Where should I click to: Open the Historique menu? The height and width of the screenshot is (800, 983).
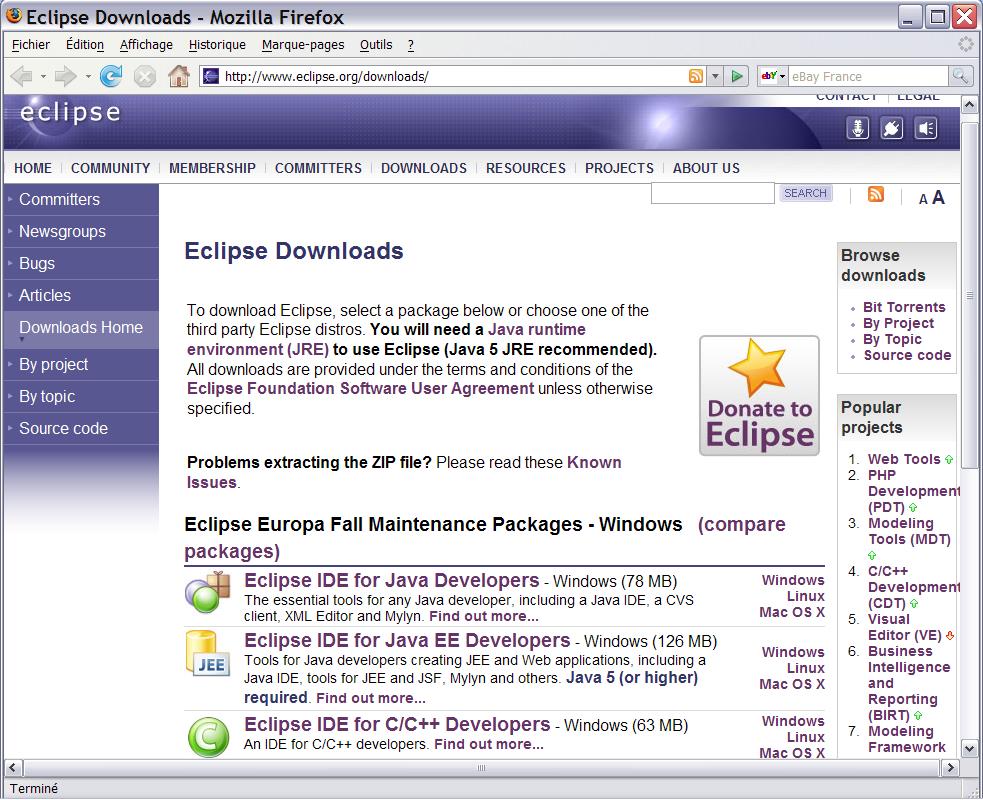point(217,45)
